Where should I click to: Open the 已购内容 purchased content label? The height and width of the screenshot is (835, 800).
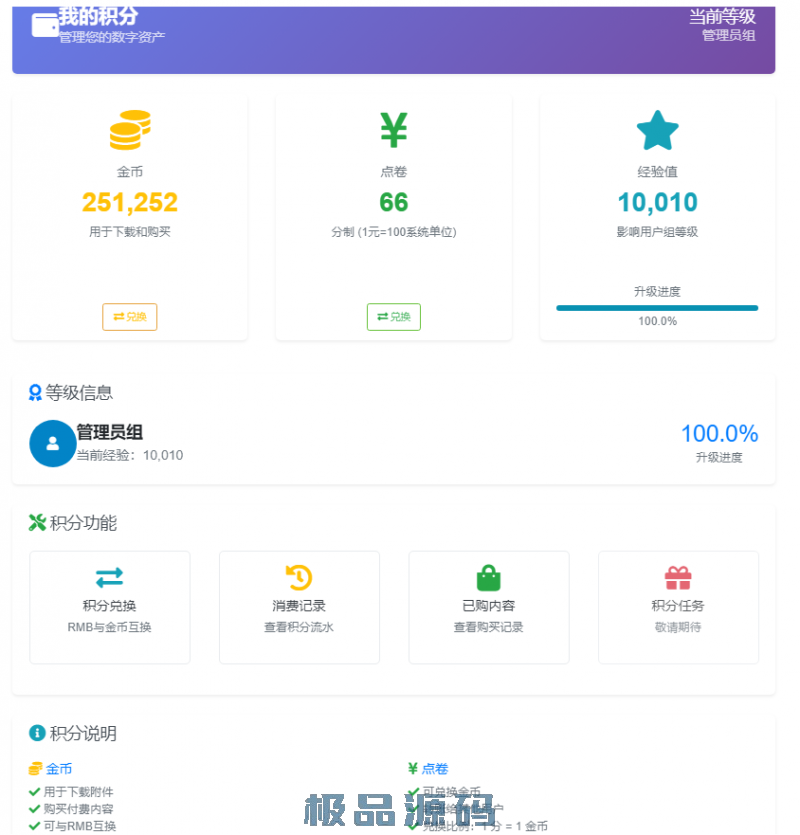[488, 606]
